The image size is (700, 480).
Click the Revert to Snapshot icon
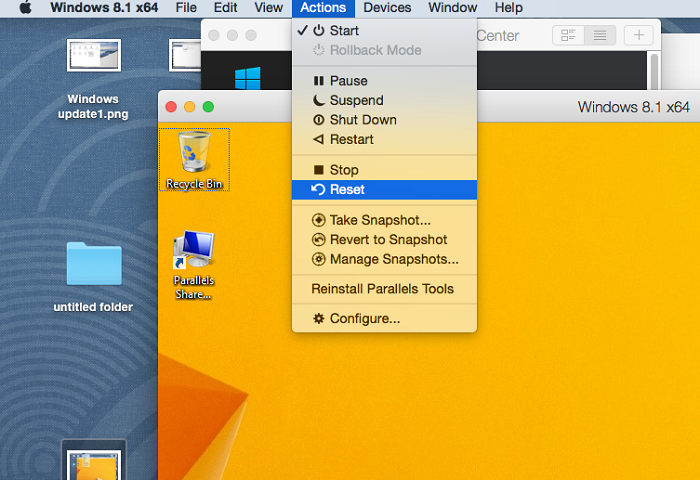(x=318, y=240)
